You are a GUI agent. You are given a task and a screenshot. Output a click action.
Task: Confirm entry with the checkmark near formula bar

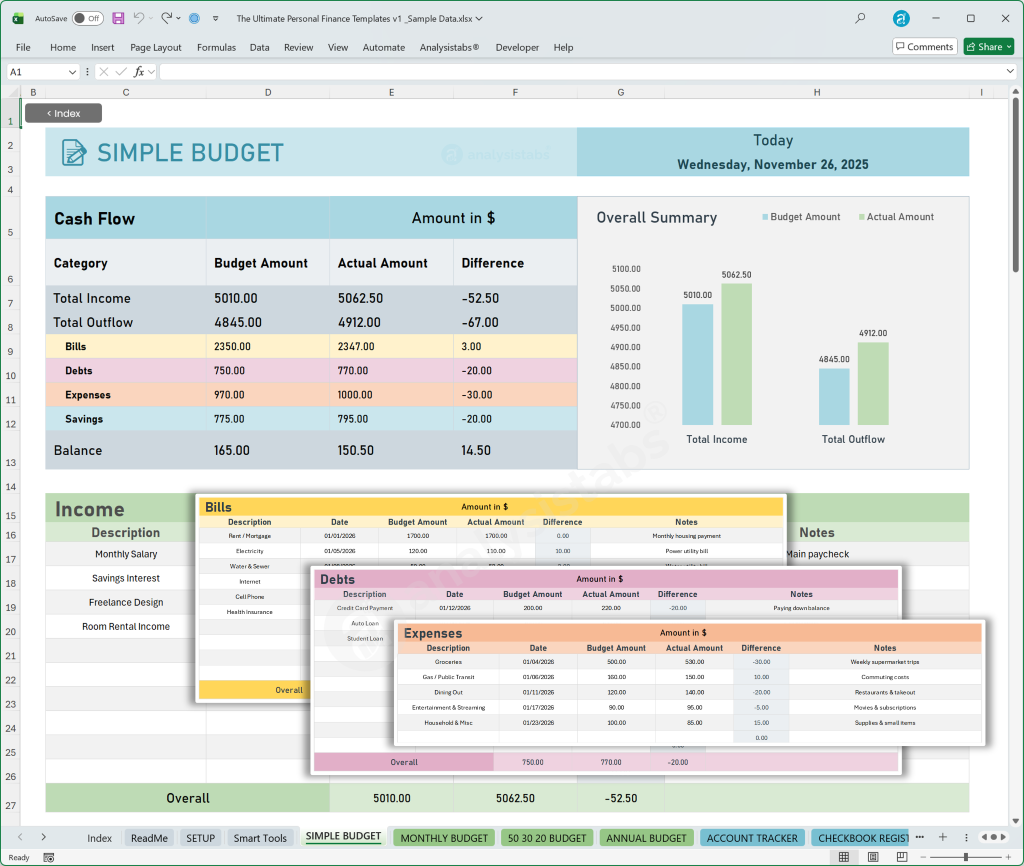(120, 71)
